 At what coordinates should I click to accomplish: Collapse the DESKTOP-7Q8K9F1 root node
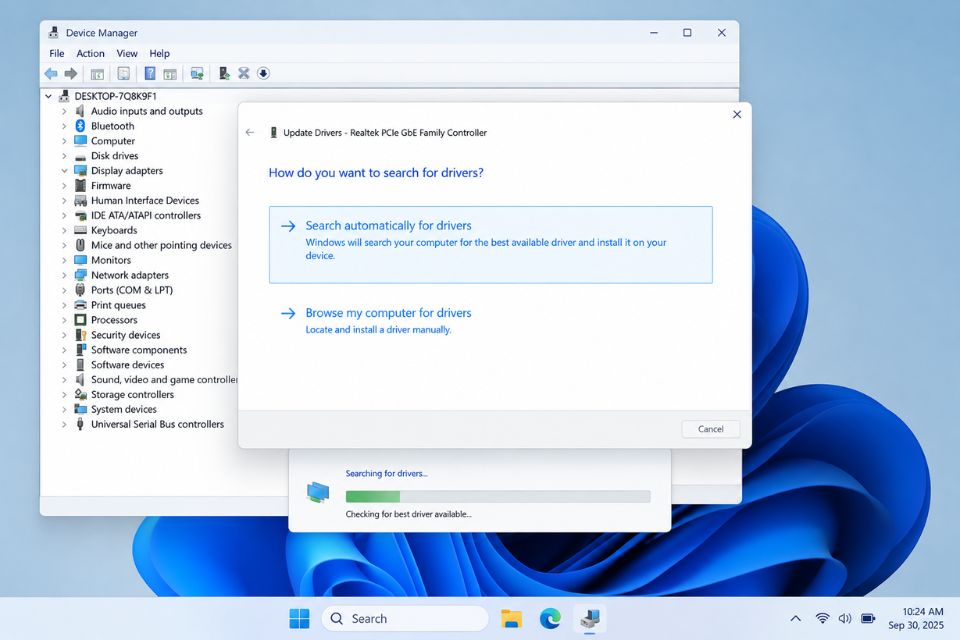point(48,96)
